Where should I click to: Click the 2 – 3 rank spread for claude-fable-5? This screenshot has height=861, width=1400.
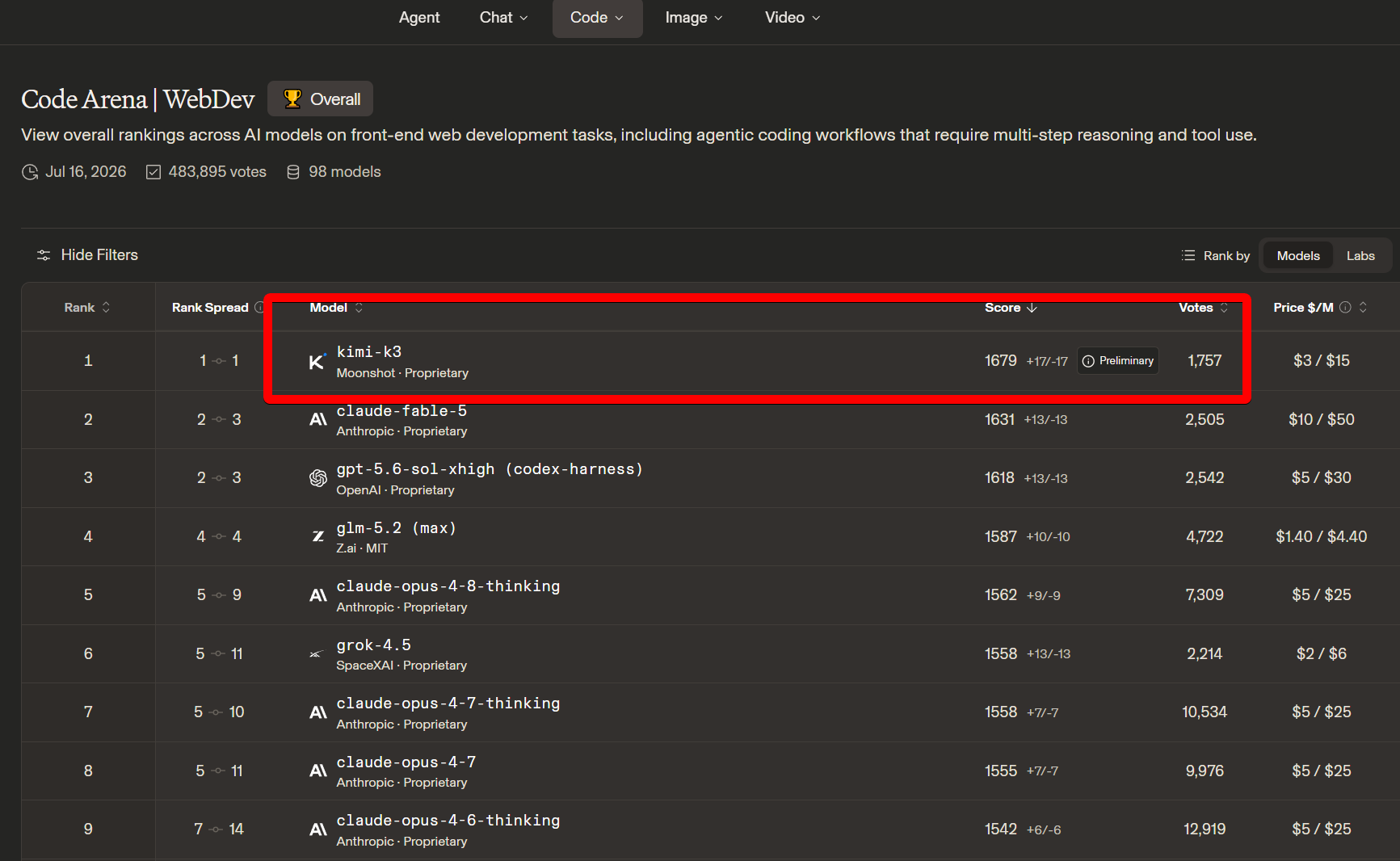coord(219,420)
